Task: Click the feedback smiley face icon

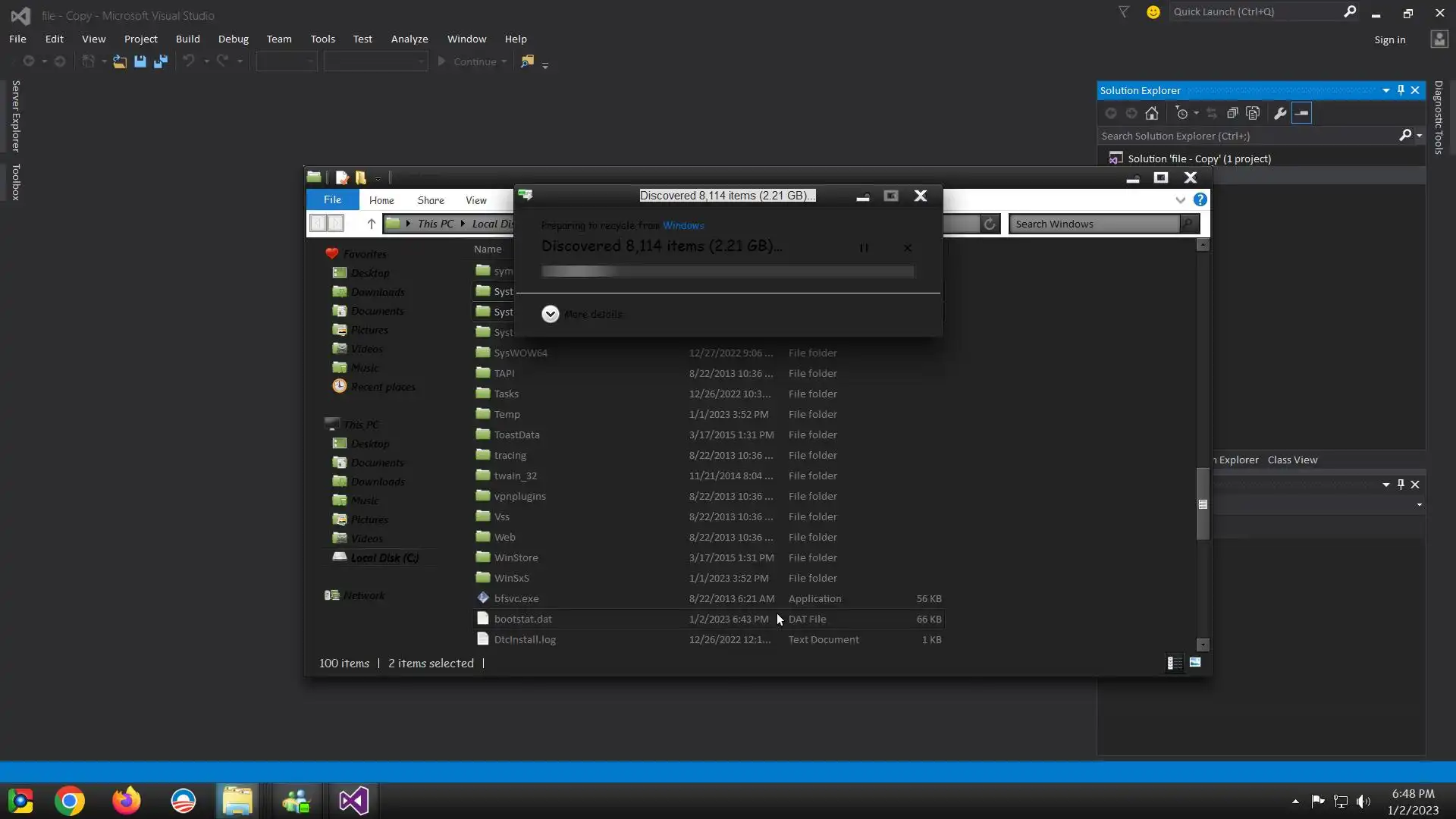Action: click(1153, 12)
